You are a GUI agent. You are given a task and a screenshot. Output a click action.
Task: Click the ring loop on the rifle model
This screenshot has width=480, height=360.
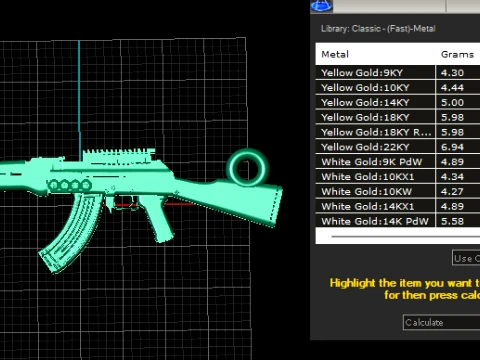click(x=248, y=168)
